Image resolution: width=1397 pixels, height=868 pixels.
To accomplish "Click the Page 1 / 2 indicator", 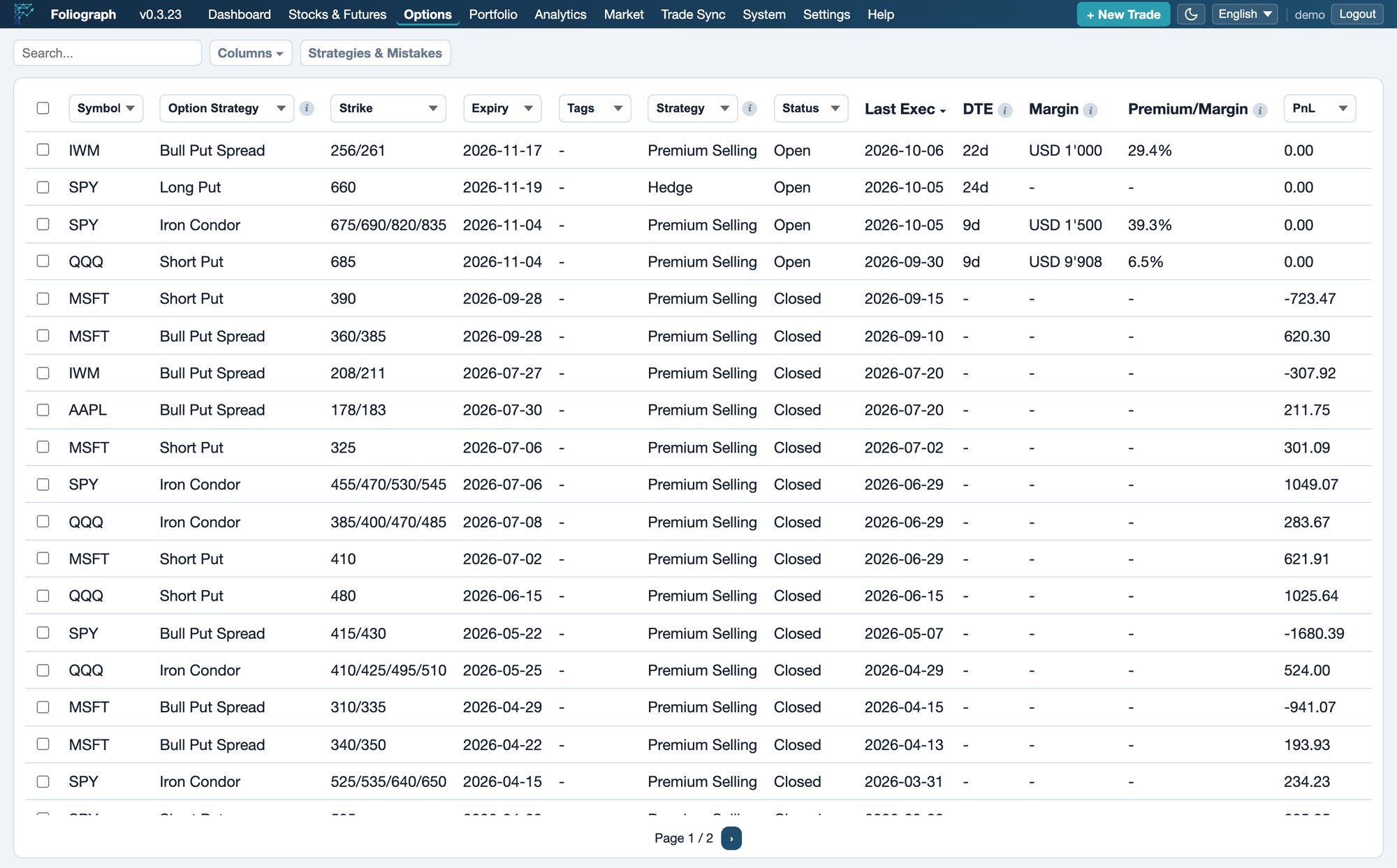I will 684,838.
